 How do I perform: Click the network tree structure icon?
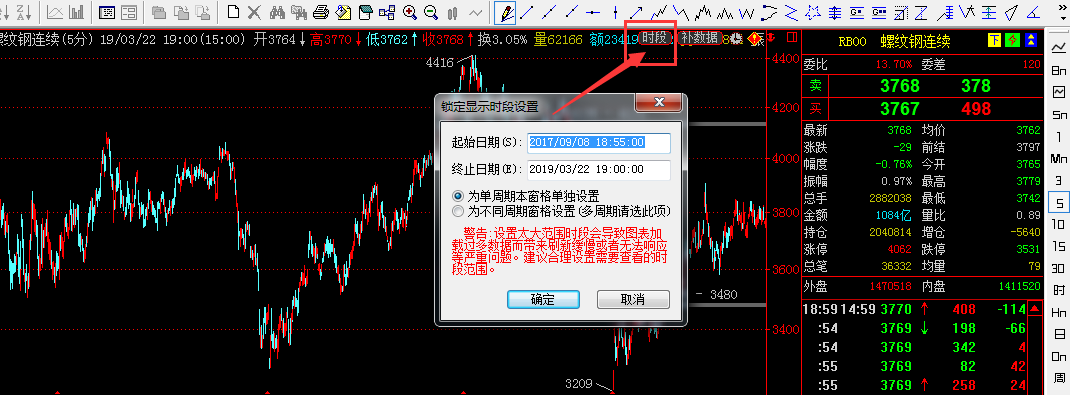(x=388, y=12)
